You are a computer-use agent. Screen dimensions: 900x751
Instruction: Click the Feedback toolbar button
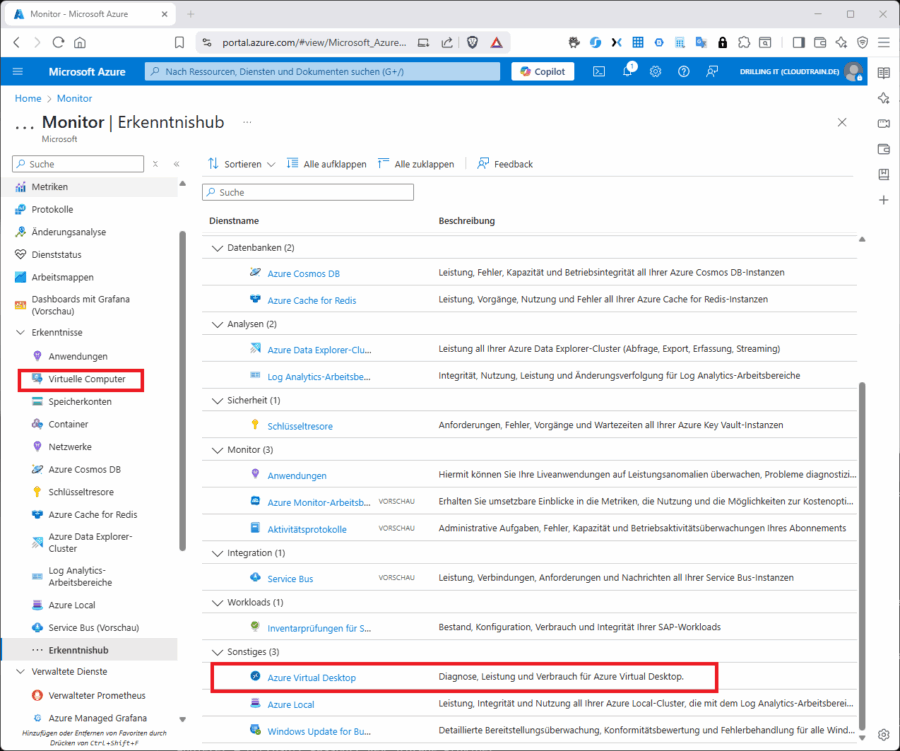[x=505, y=164]
